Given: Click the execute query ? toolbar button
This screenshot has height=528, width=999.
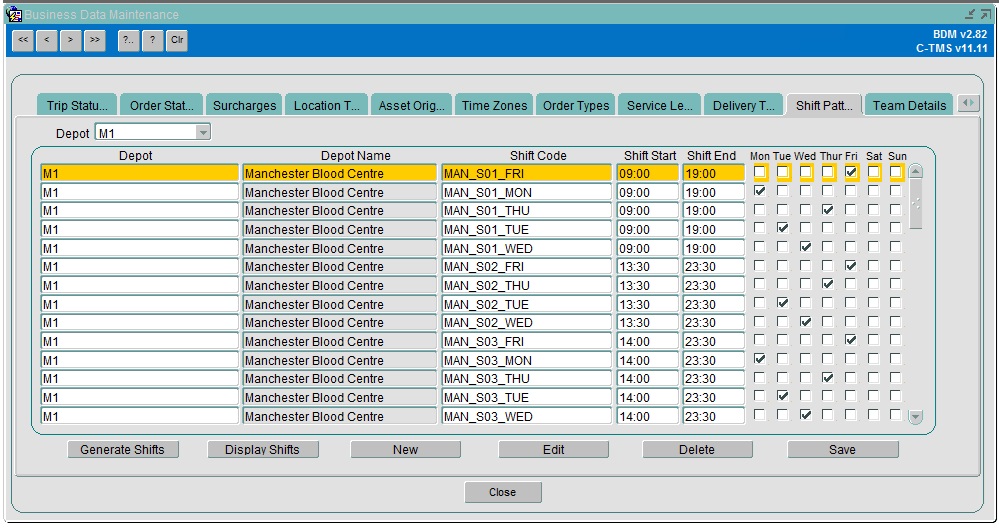Looking at the screenshot, I should point(153,40).
